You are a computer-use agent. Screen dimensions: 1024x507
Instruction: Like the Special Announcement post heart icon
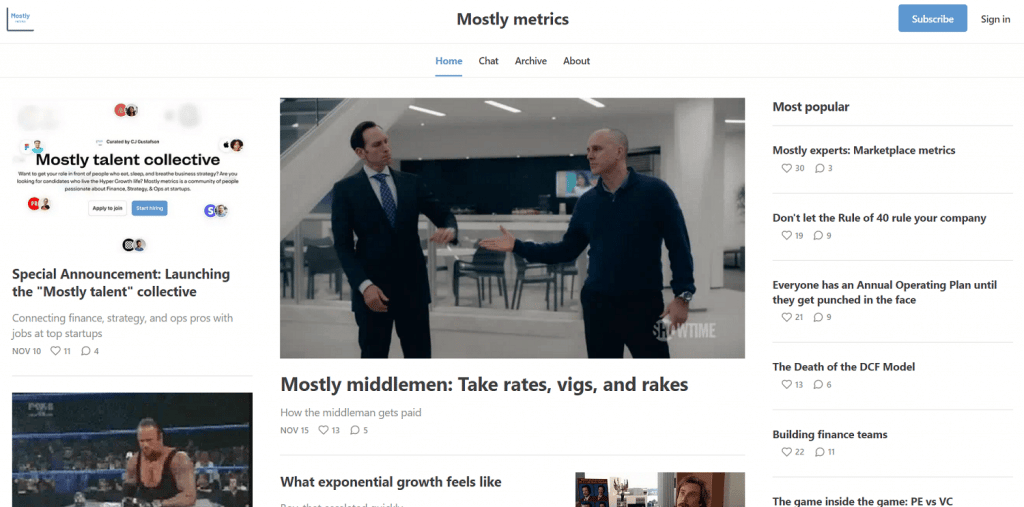(x=56, y=351)
